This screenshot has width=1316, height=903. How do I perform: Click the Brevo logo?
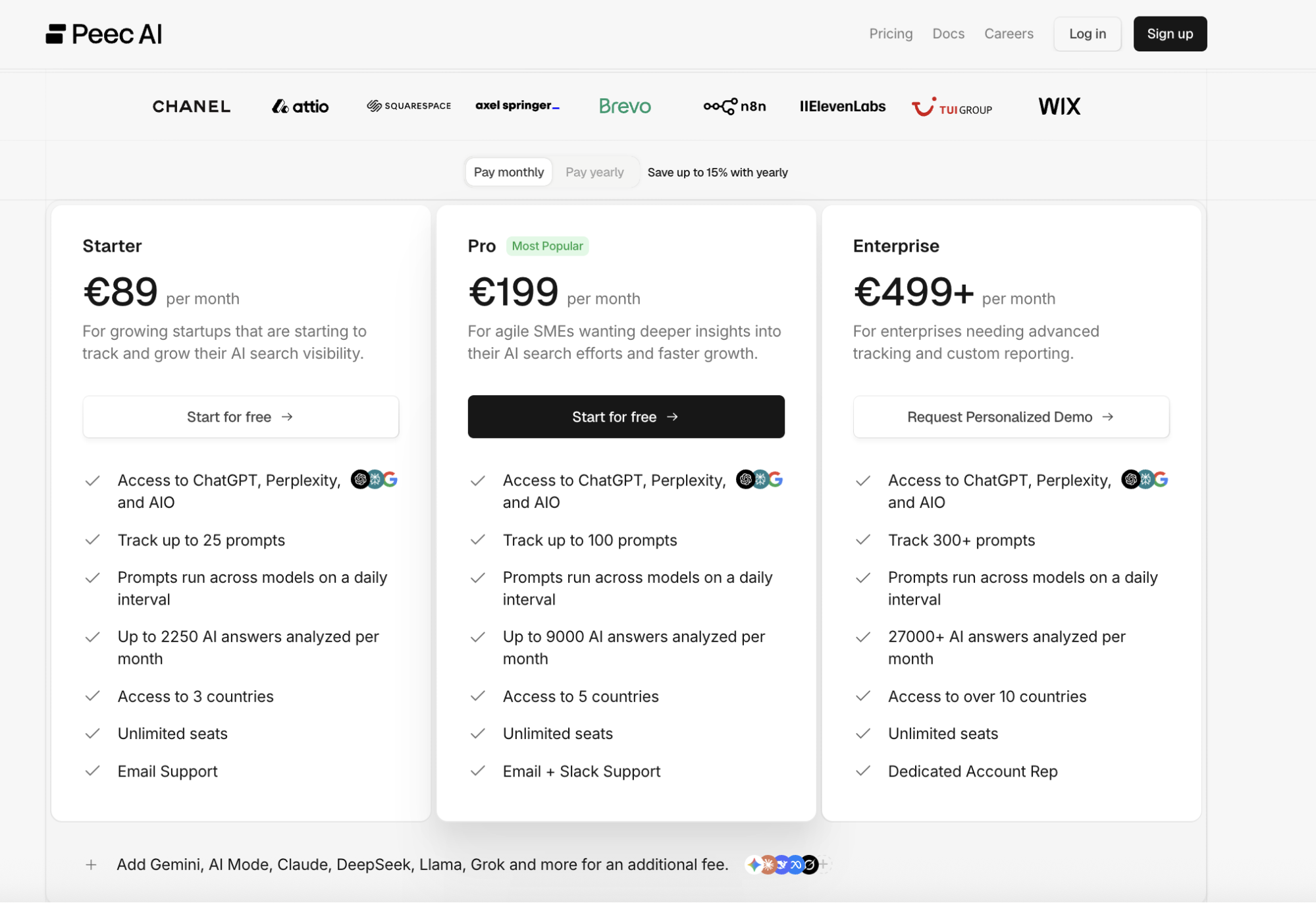pyautogui.click(x=625, y=106)
